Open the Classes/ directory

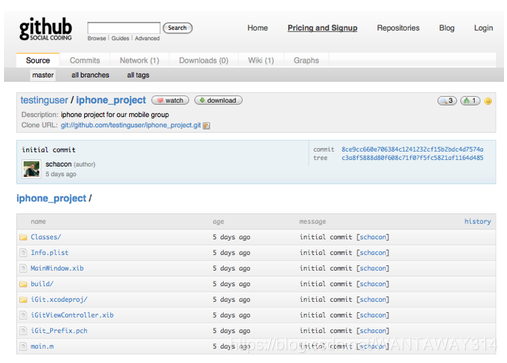point(46,237)
